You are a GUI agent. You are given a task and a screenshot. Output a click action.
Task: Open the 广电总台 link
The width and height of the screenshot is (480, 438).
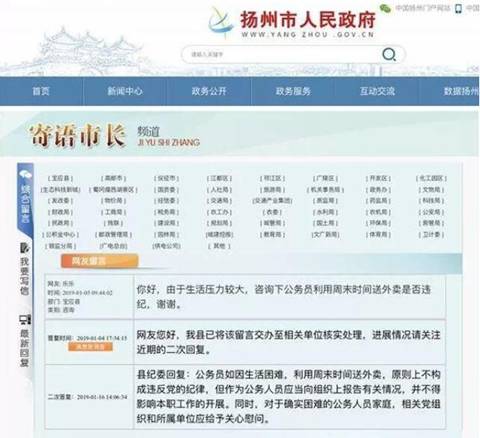[113, 246]
